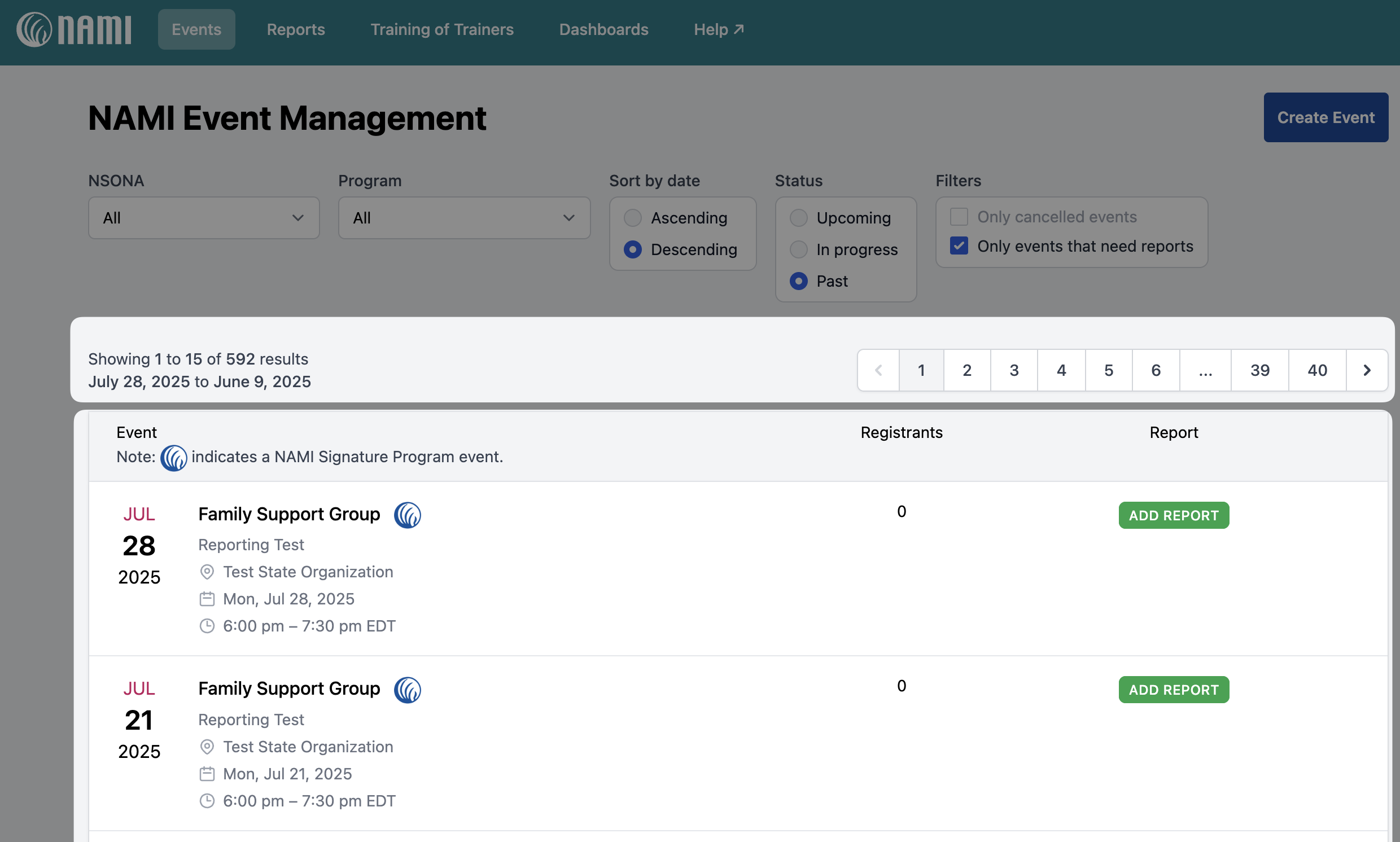Choose In progress status
This screenshot has height=842, width=1400.
click(798, 249)
